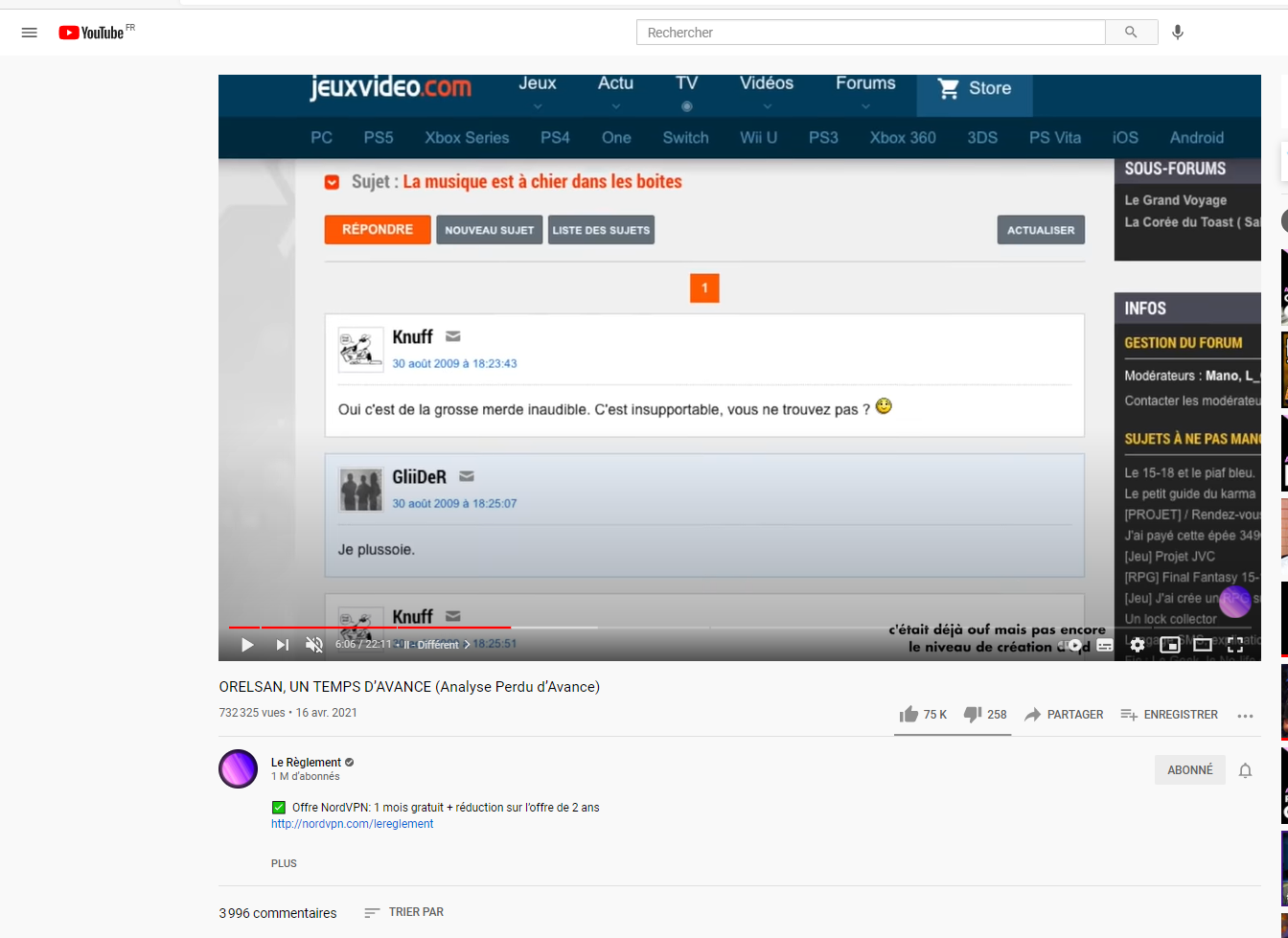This screenshot has height=938, width=1288.
Task: Go to YouTube home via the logo
Action: (91, 33)
